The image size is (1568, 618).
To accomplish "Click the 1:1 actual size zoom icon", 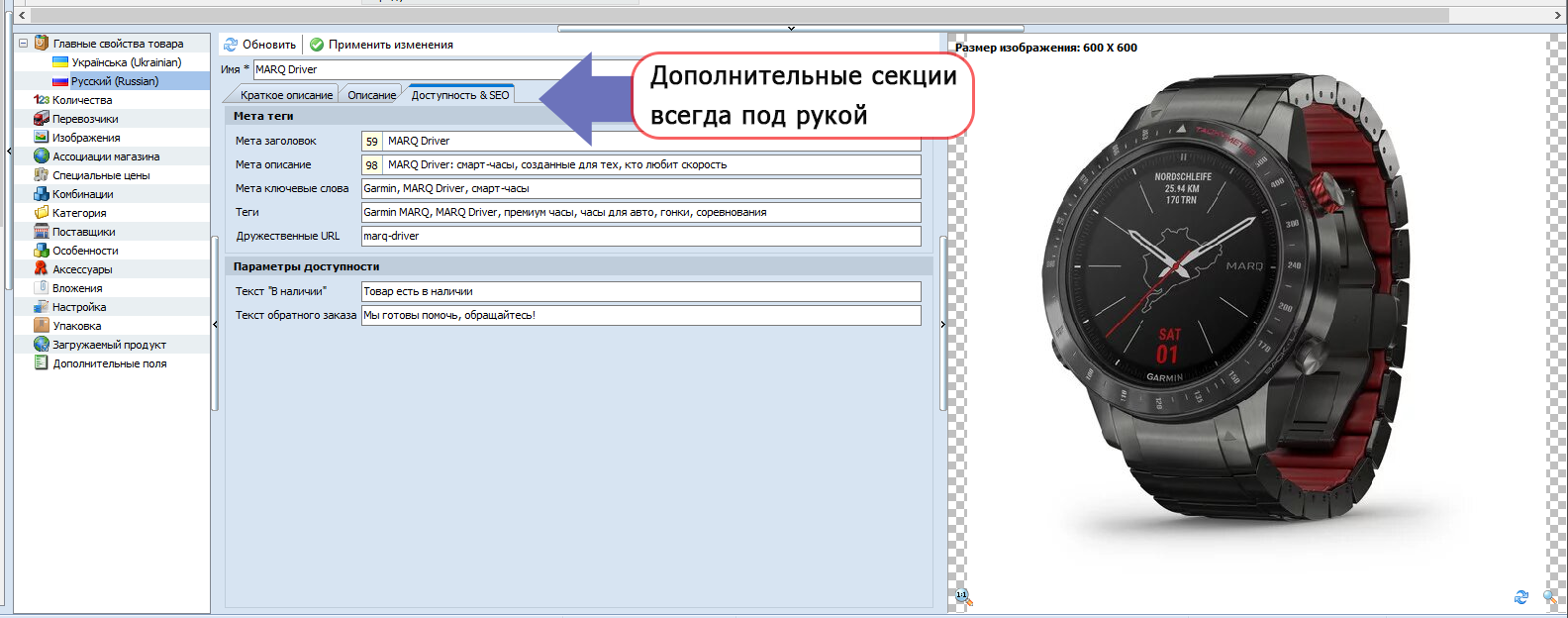I will [x=963, y=596].
